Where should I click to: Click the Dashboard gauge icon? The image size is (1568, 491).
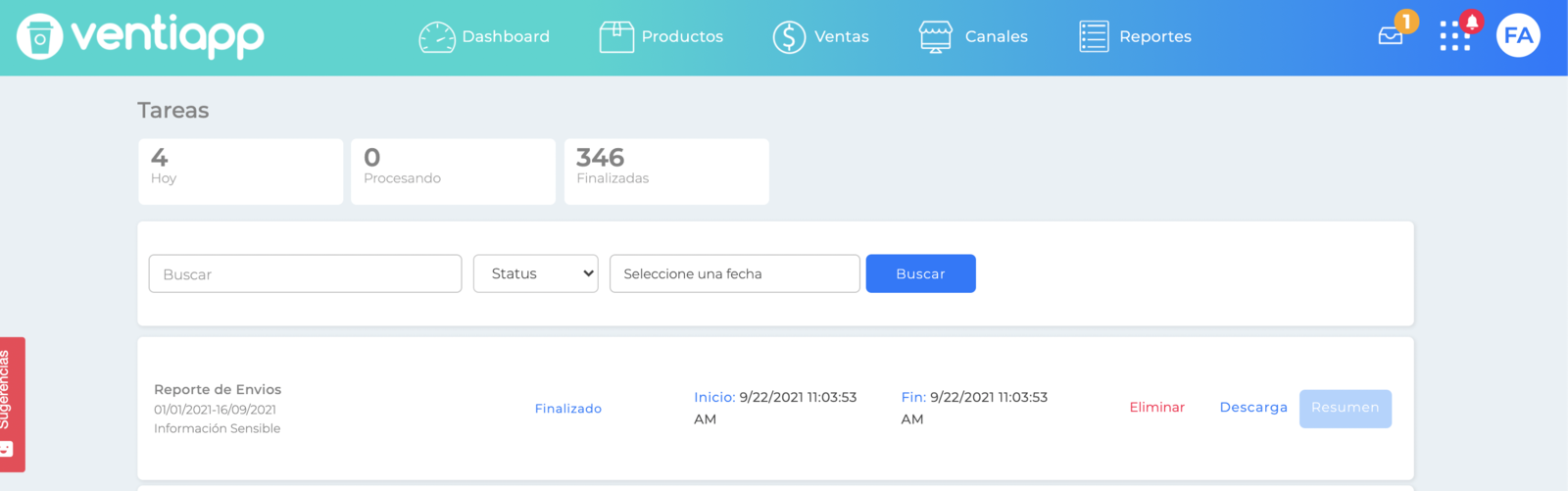pos(437,37)
